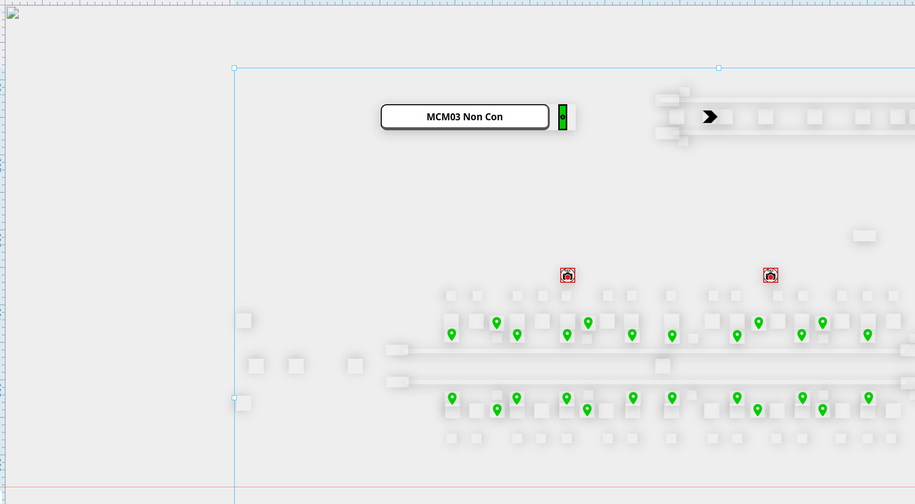The height and width of the screenshot is (504, 915).
Task: Select the green pin directly under the left camera
Action: tap(567, 335)
